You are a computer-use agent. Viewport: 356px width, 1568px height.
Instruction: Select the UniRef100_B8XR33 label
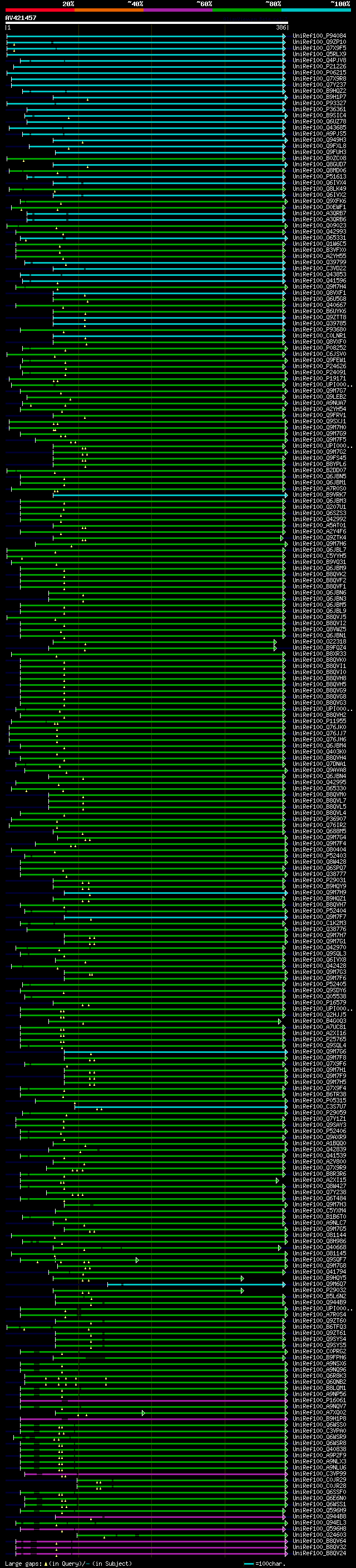[x=319, y=654]
